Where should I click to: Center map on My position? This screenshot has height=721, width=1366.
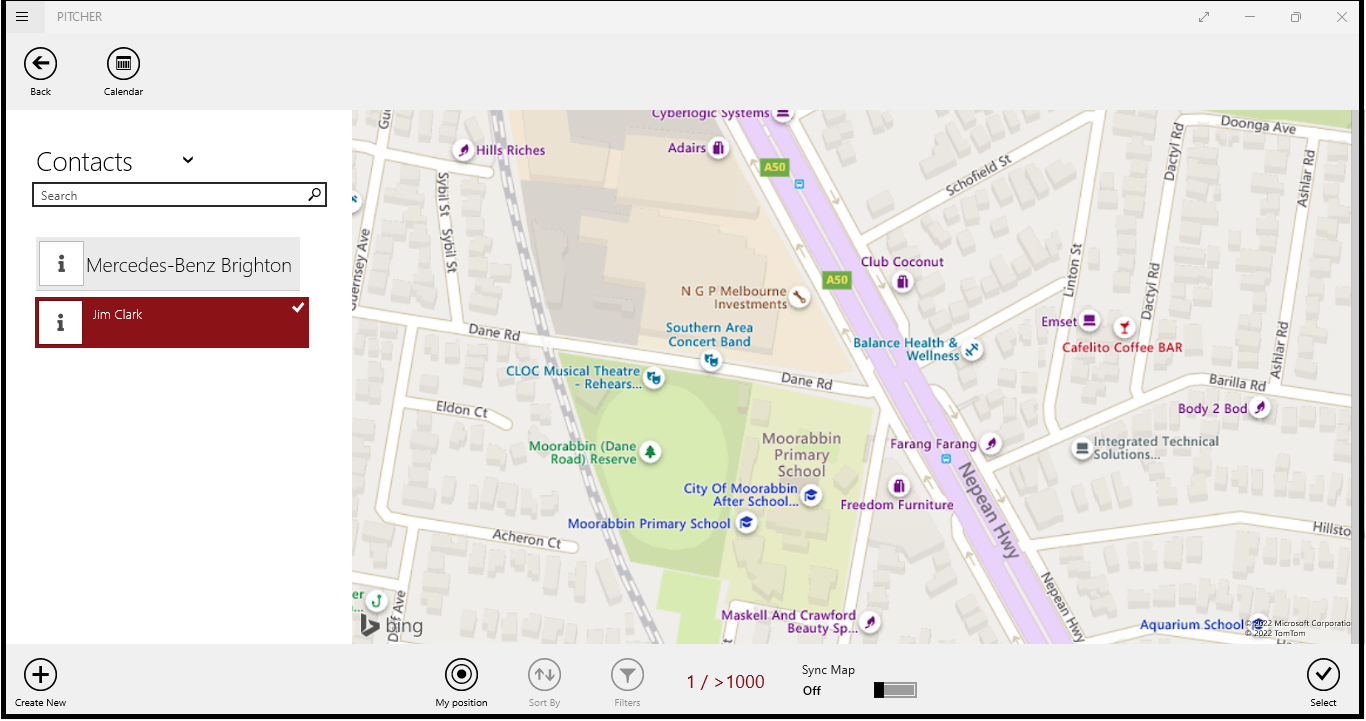coord(461,675)
